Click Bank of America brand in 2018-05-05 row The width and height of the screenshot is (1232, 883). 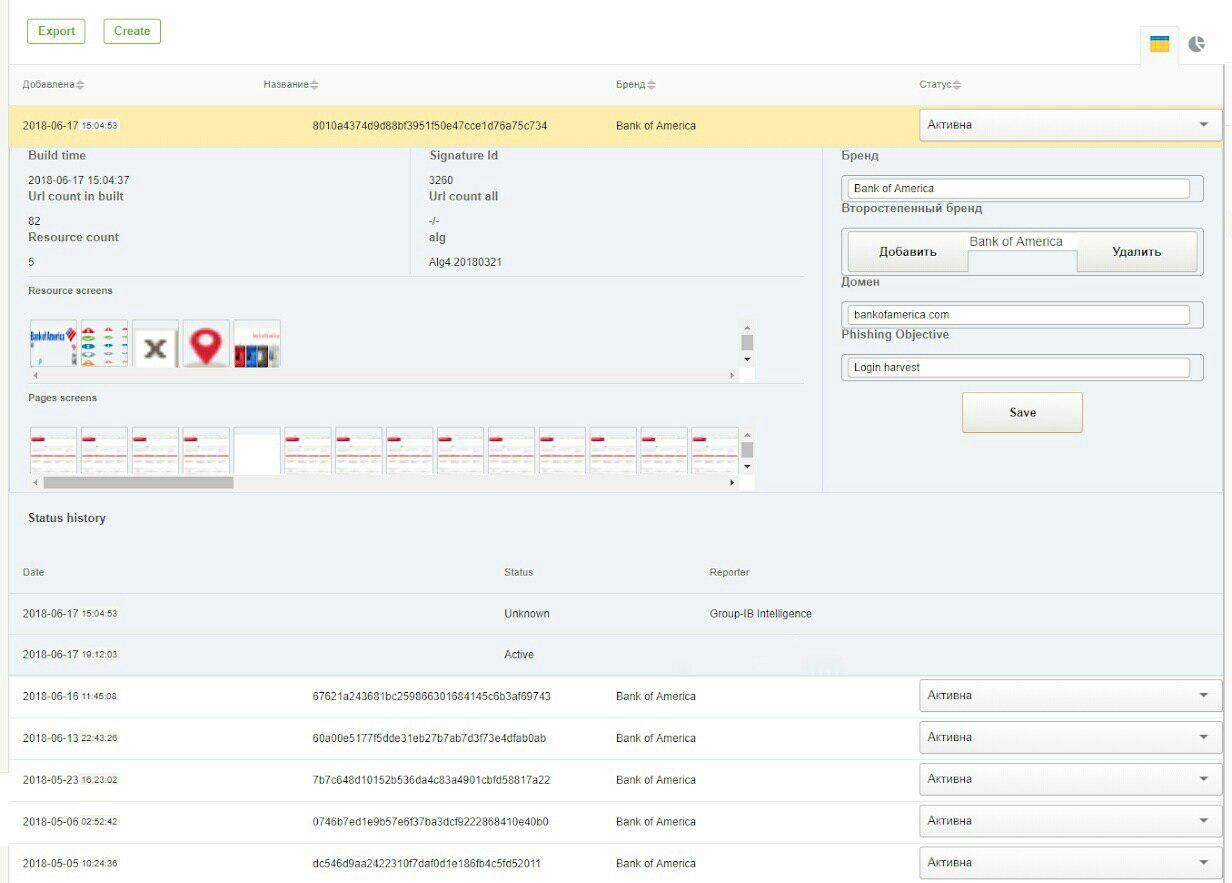(656, 863)
